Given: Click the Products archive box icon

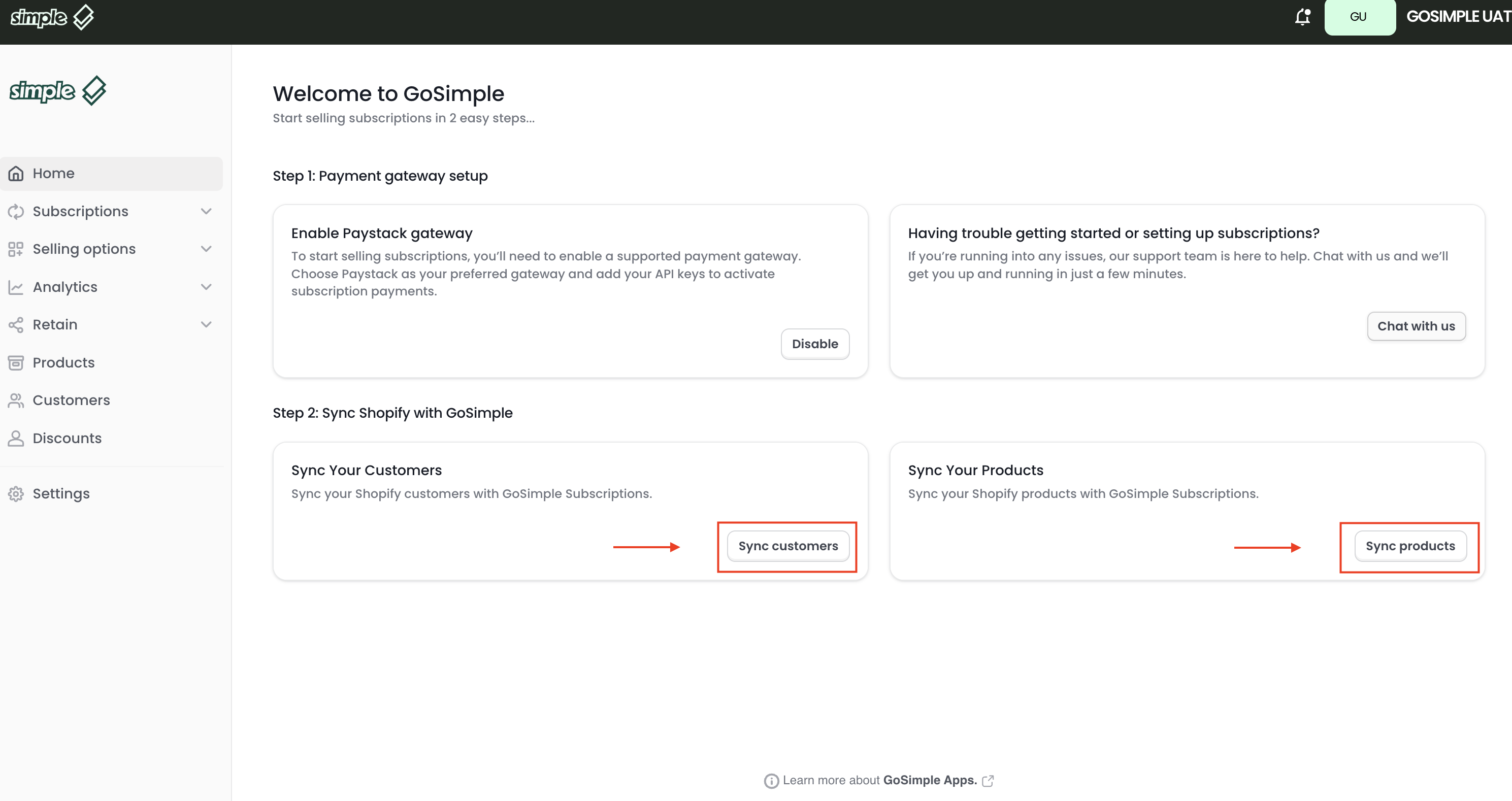Looking at the screenshot, I should [16, 362].
